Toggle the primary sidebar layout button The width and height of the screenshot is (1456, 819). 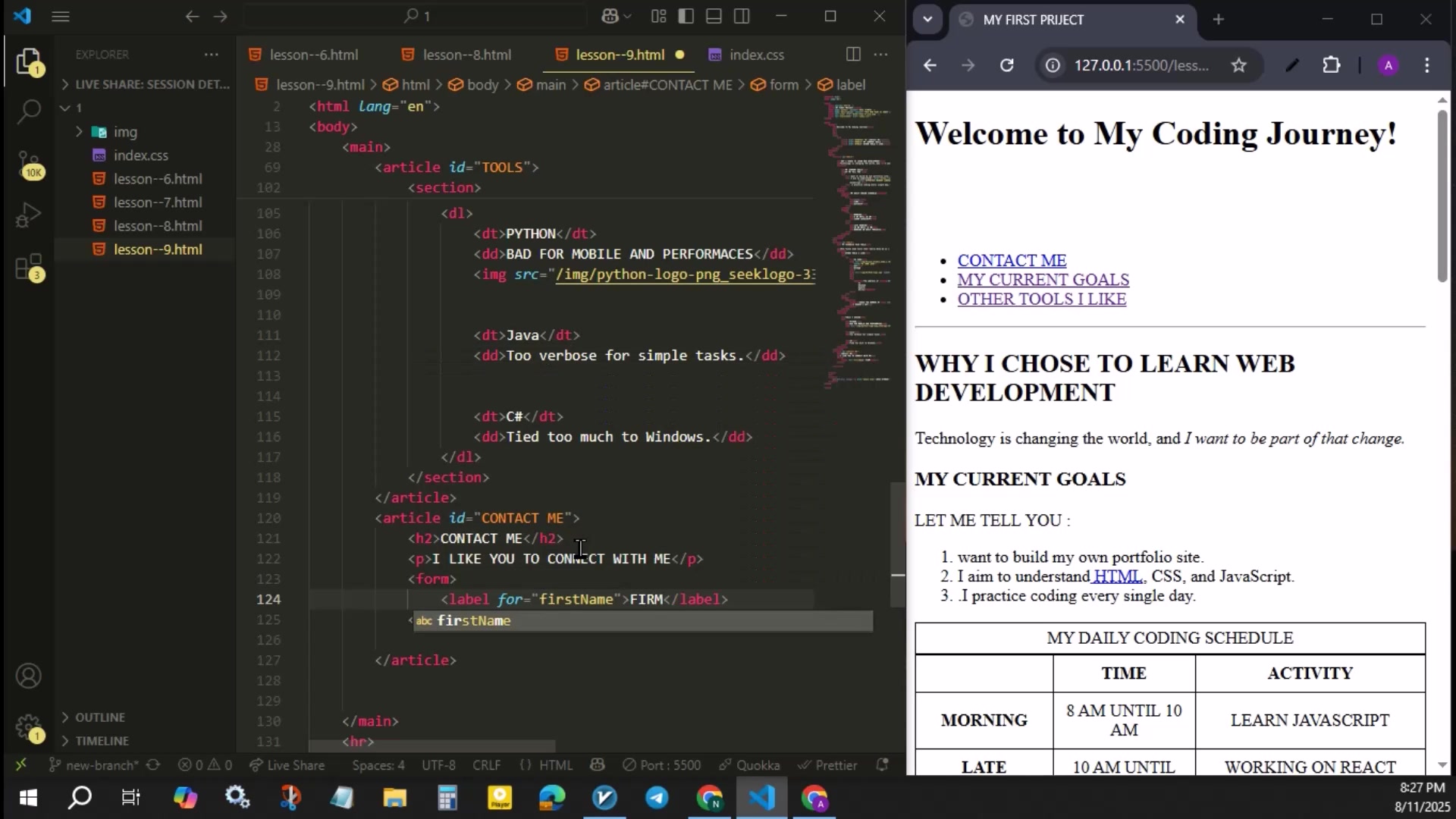pyautogui.click(x=686, y=16)
